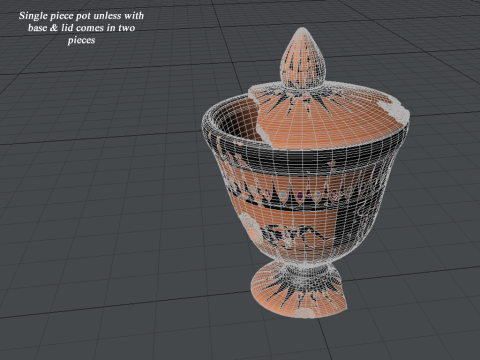Select the flared pedestal base of the pot

pyautogui.click(x=298, y=290)
